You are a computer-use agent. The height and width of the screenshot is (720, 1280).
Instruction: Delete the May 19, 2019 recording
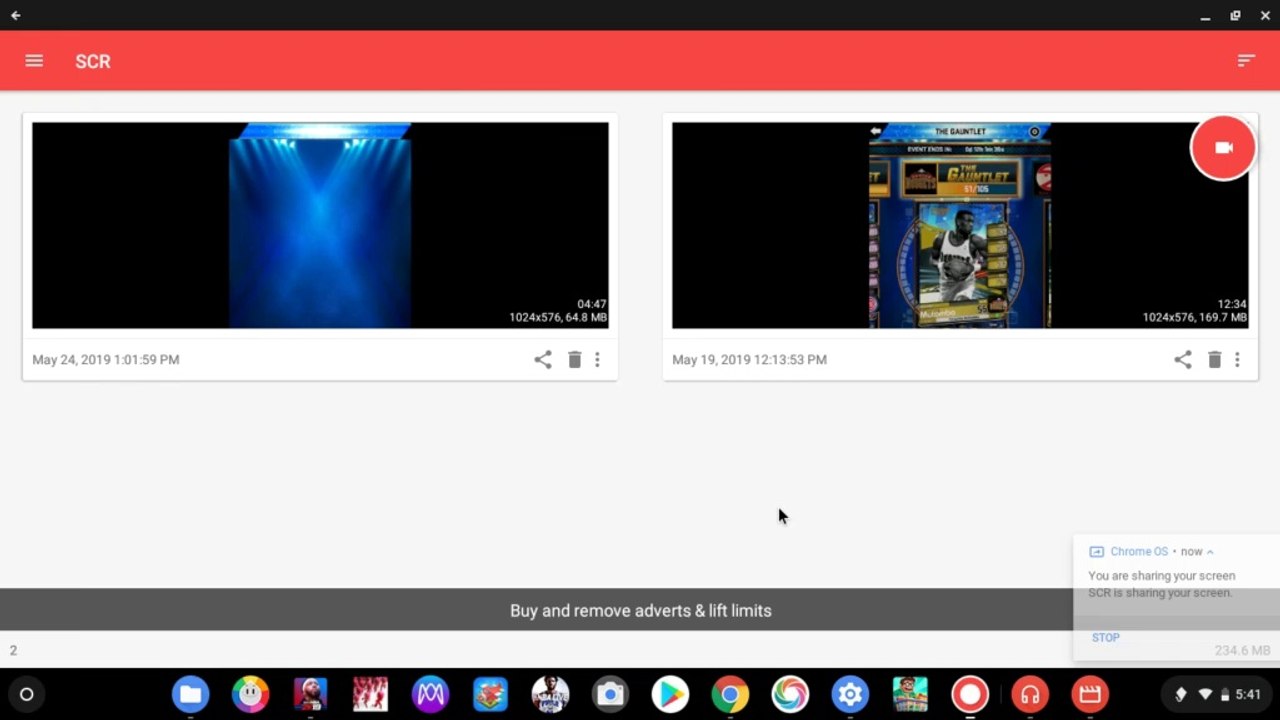pos(1215,360)
